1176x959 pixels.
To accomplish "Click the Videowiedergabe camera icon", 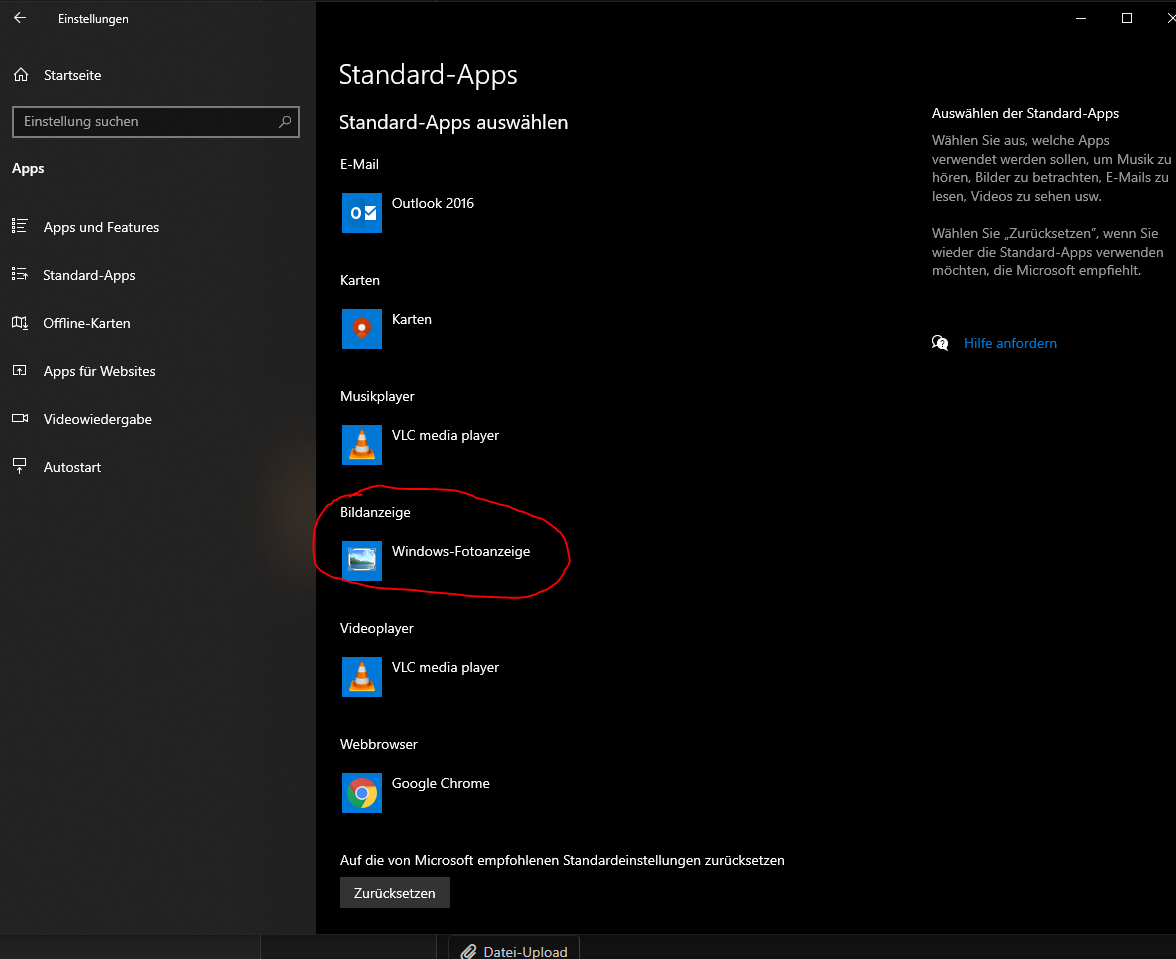I will [20, 418].
